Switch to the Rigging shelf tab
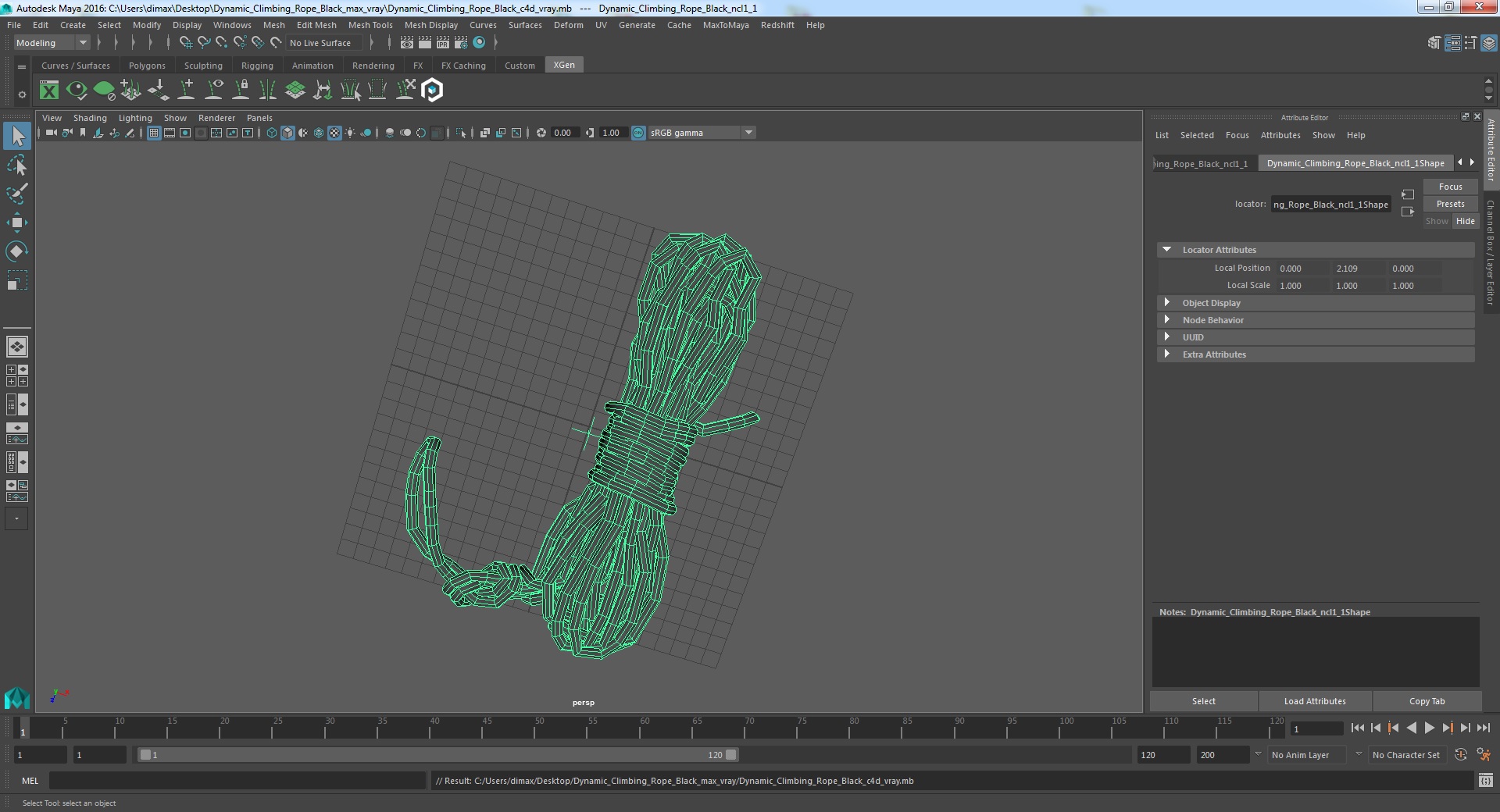This screenshot has height=812, width=1500. pos(257,66)
